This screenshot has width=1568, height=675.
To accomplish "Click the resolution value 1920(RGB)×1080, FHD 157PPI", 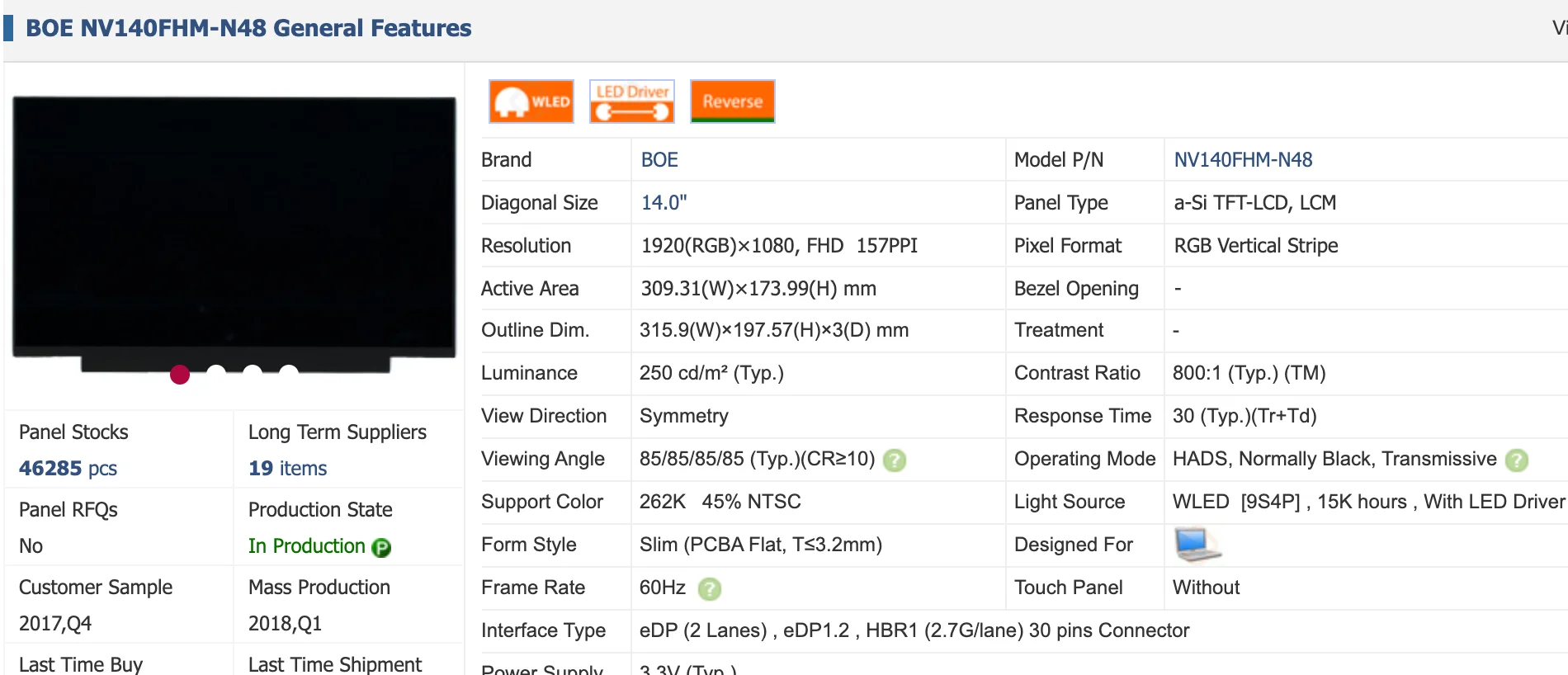I will click(779, 246).
